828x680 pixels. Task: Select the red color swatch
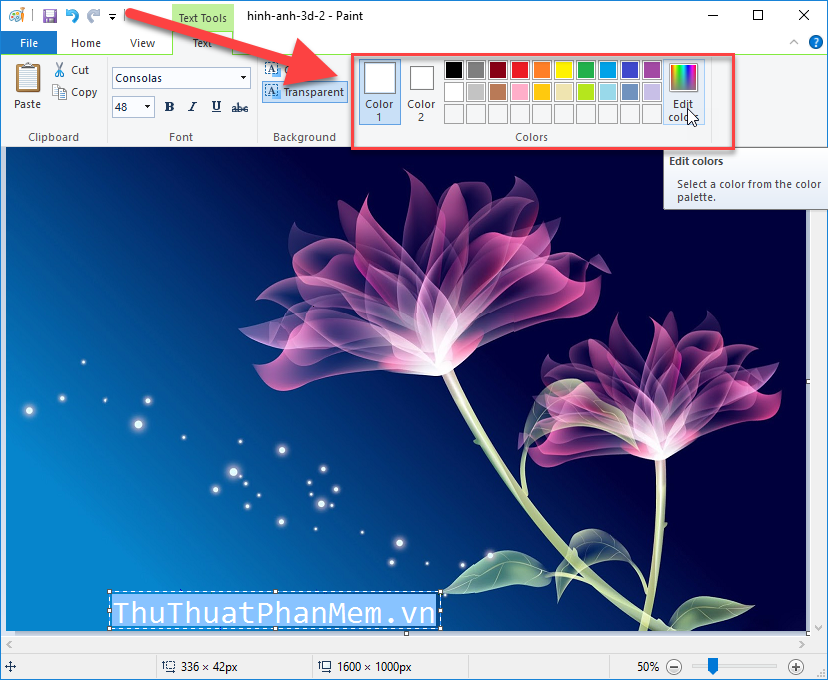click(x=519, y=70)
